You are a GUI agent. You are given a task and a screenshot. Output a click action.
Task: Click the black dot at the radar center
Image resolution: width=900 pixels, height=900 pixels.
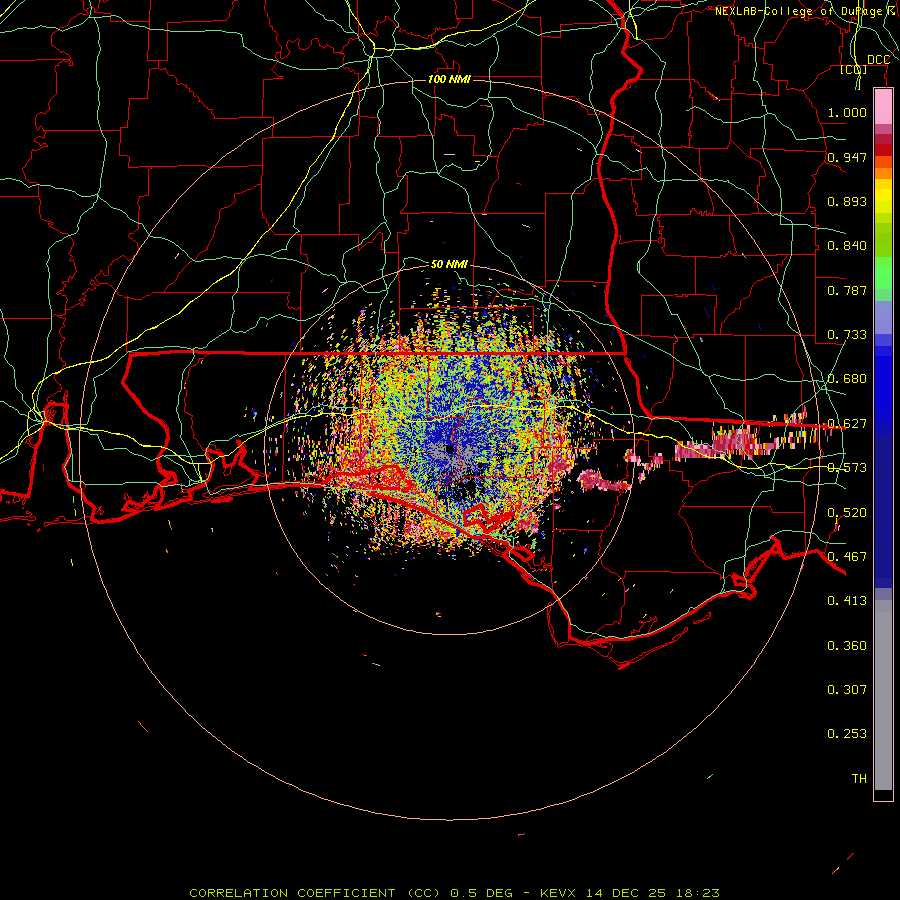pos(449,449)
